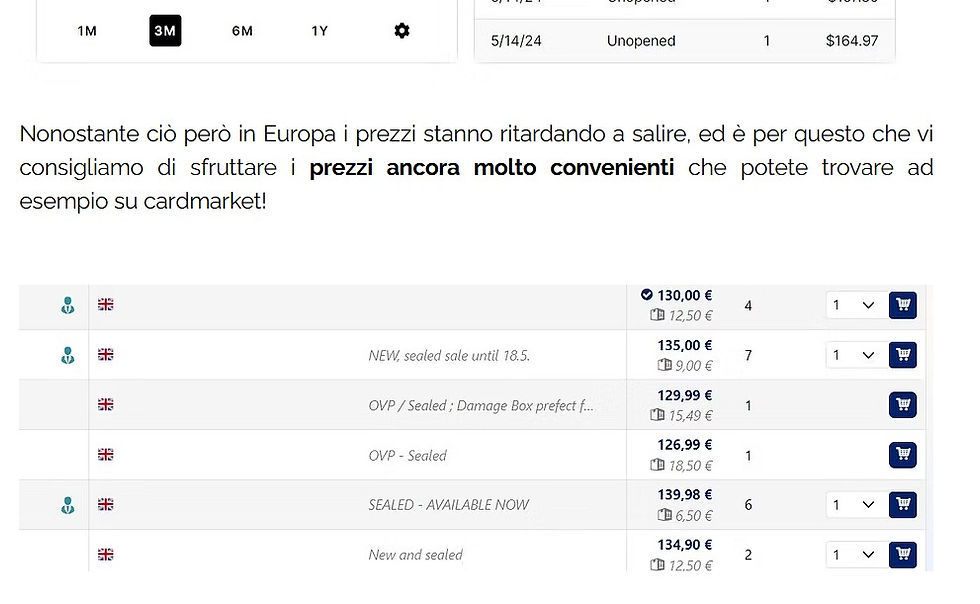The image size is (980, 604).
Task: Add the 126,99 € listing to cart
Action: 902,455
